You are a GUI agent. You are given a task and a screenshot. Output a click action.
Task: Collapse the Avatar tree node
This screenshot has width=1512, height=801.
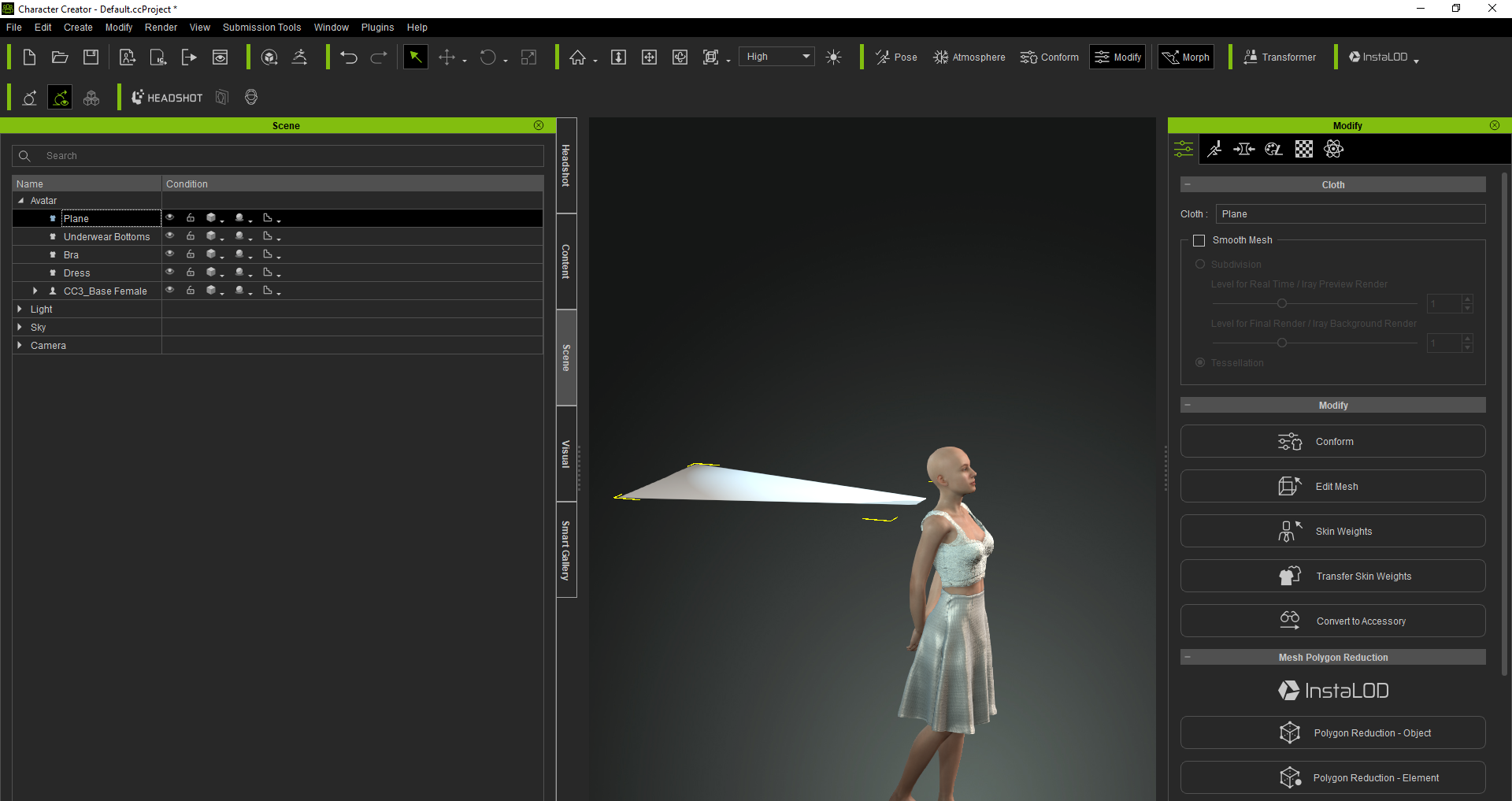click(20, 201)
